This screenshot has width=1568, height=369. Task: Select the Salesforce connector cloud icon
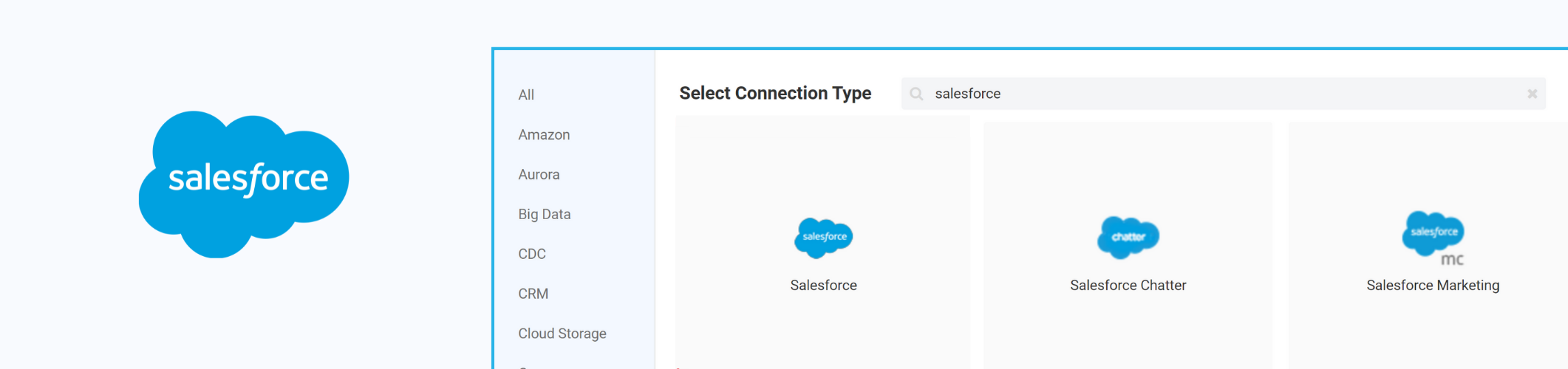pyautogui.click(x=823, y=237)
